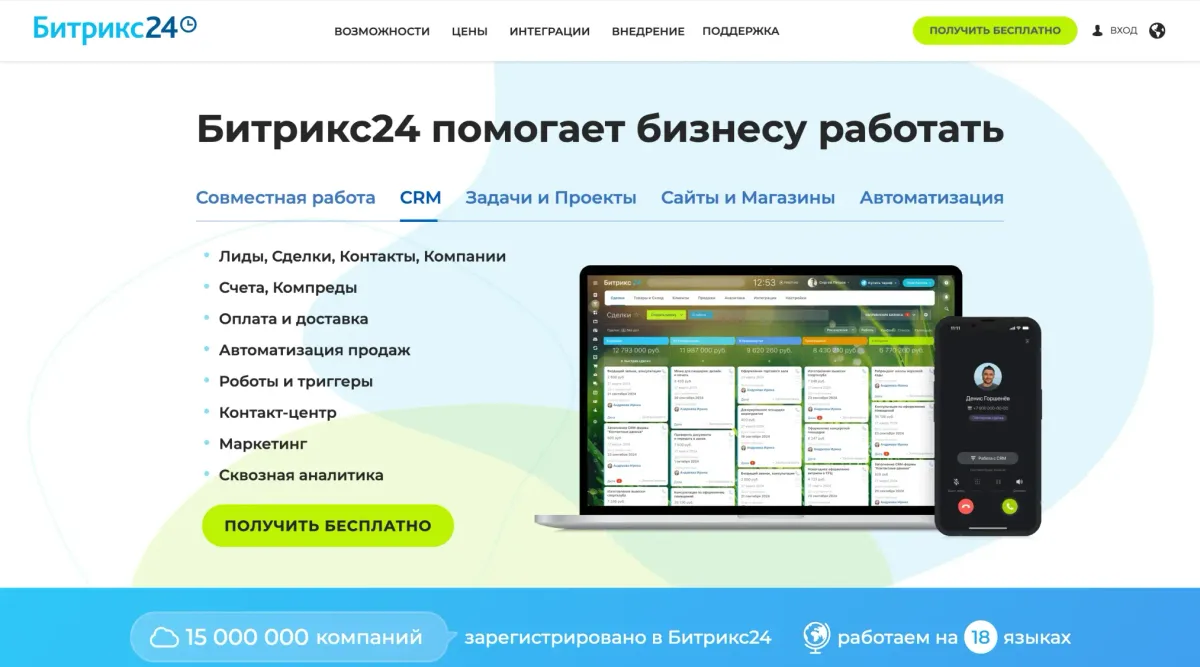Viewport: 1200px width, 667px height.
Task: Go to the ИНТЕГРАЦИИ menu item
Action: tap(549, 31)
